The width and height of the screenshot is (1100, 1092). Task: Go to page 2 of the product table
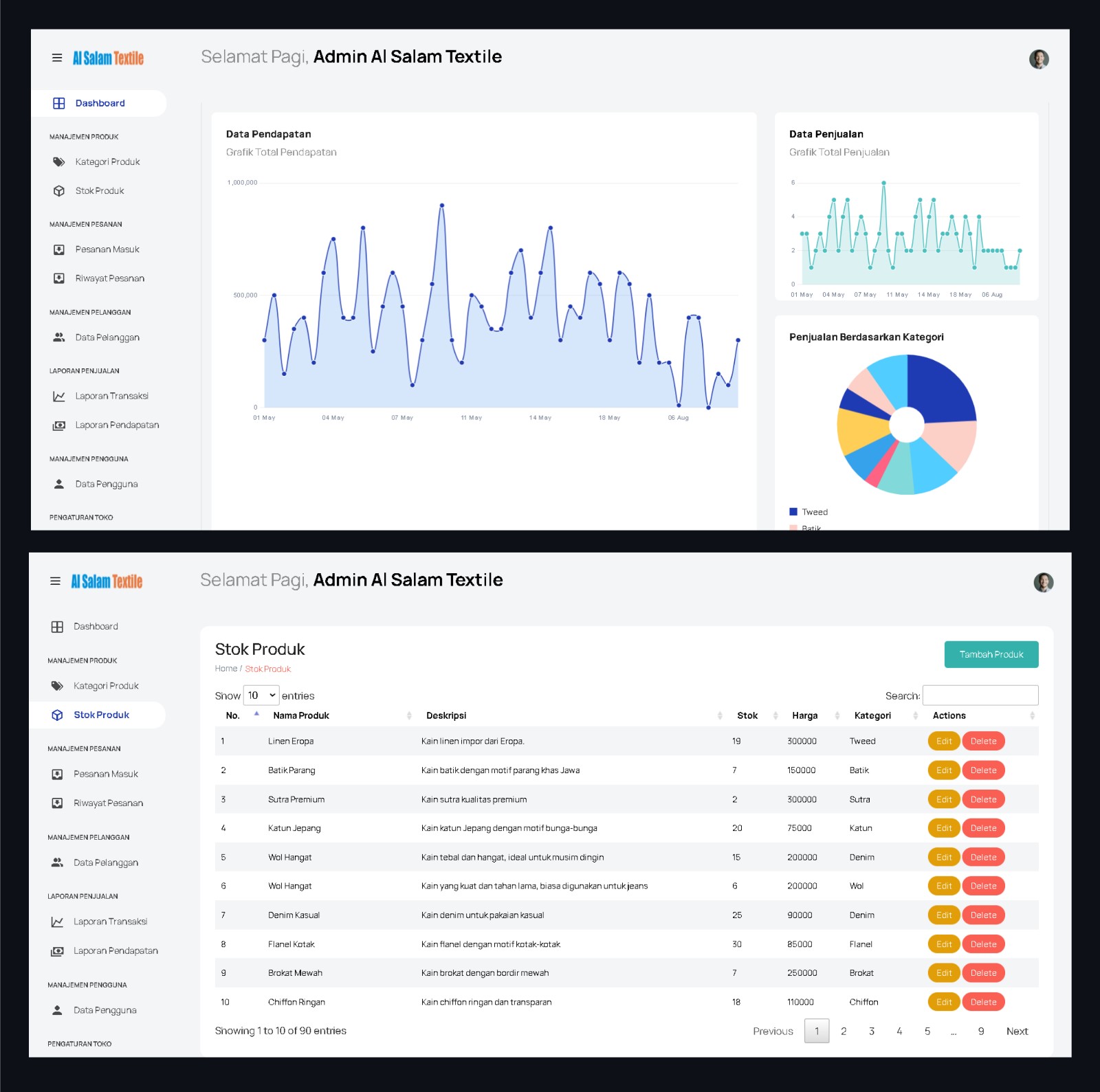(x=844, y=1031)
